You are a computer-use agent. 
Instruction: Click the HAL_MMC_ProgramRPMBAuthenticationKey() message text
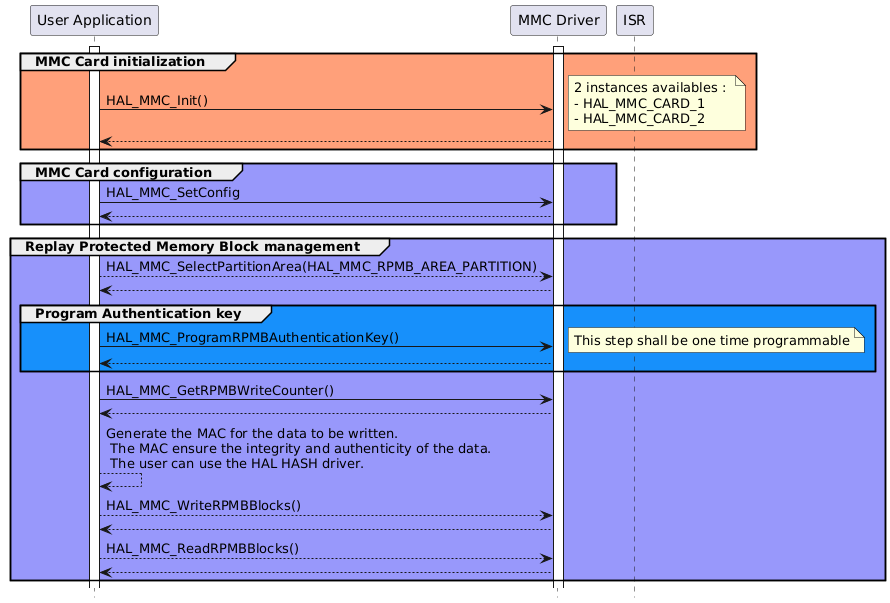point(252,337)
